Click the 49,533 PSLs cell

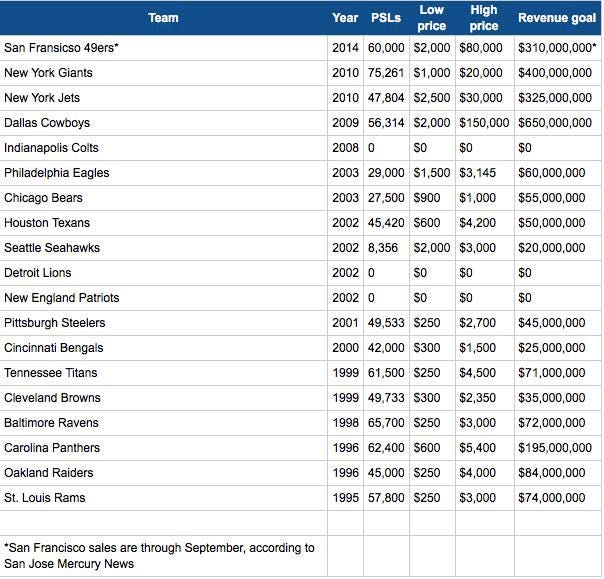click(386, 323)
